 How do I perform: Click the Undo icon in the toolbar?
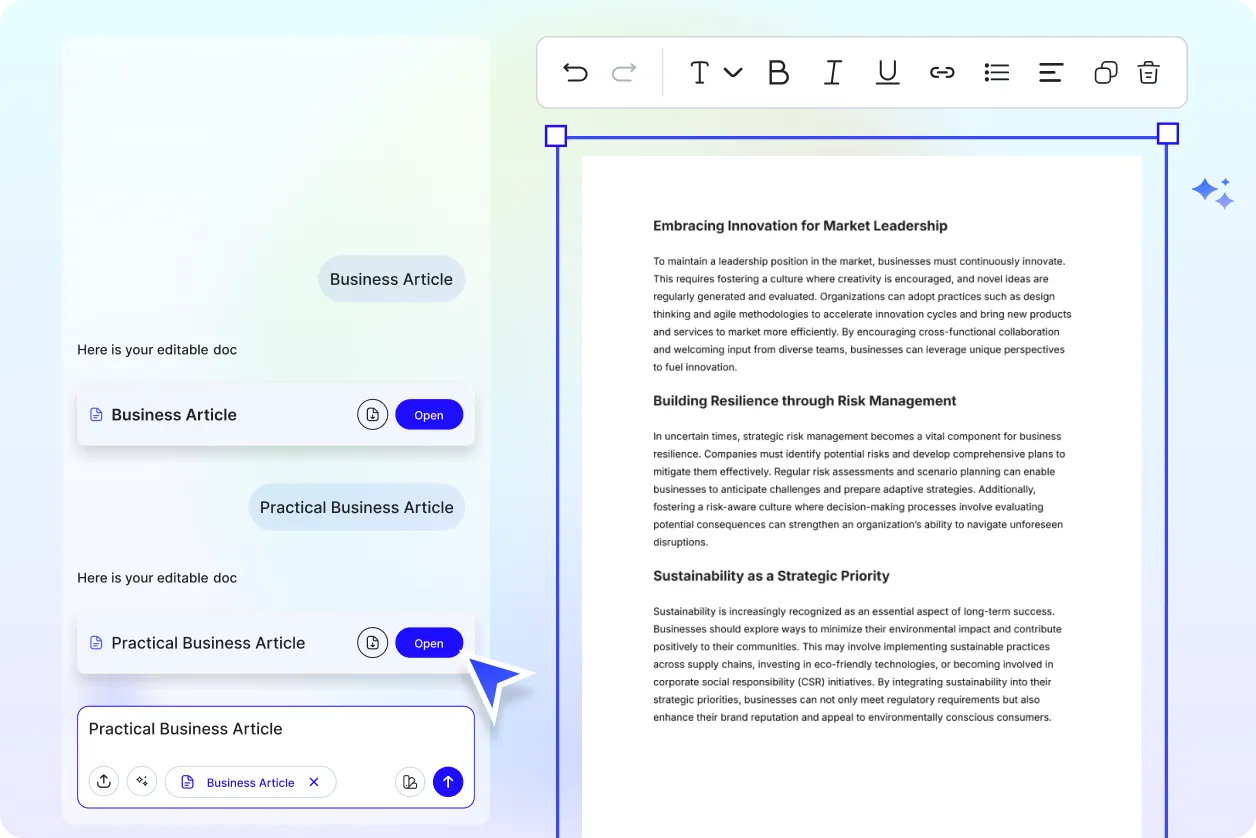tap(575, 72)
